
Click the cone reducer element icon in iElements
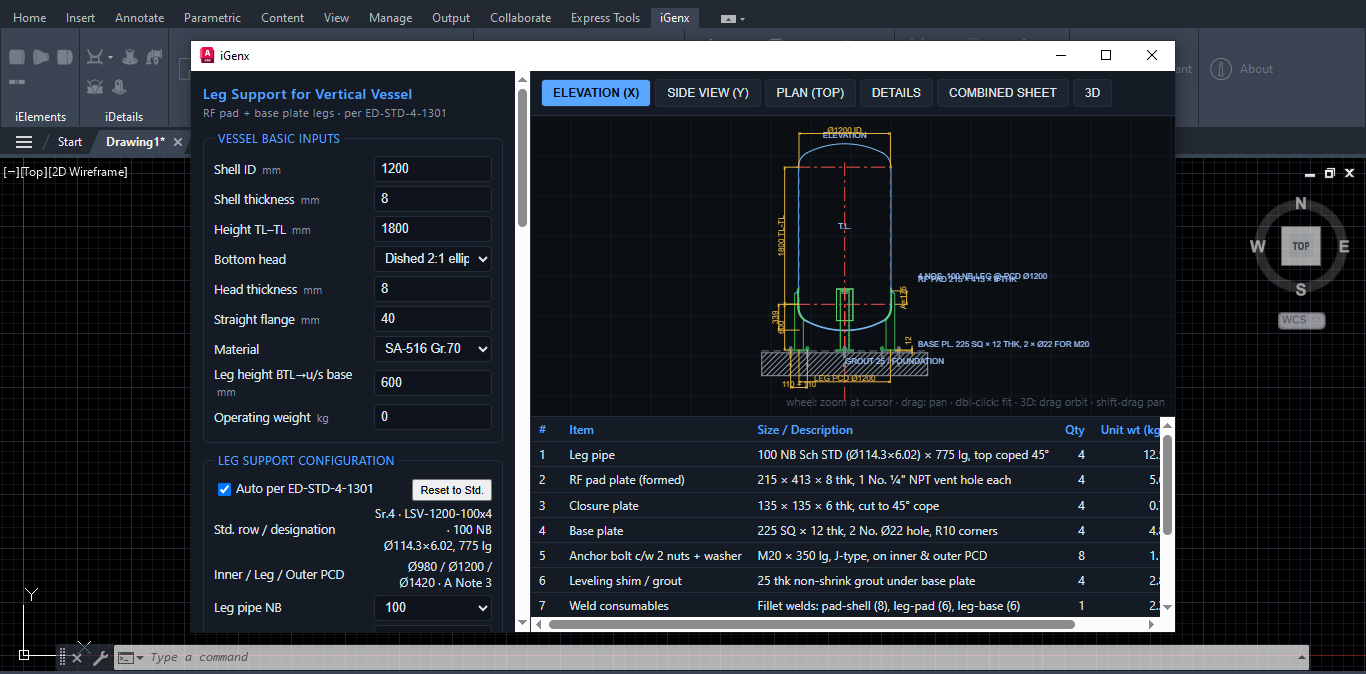click(41, 57)
